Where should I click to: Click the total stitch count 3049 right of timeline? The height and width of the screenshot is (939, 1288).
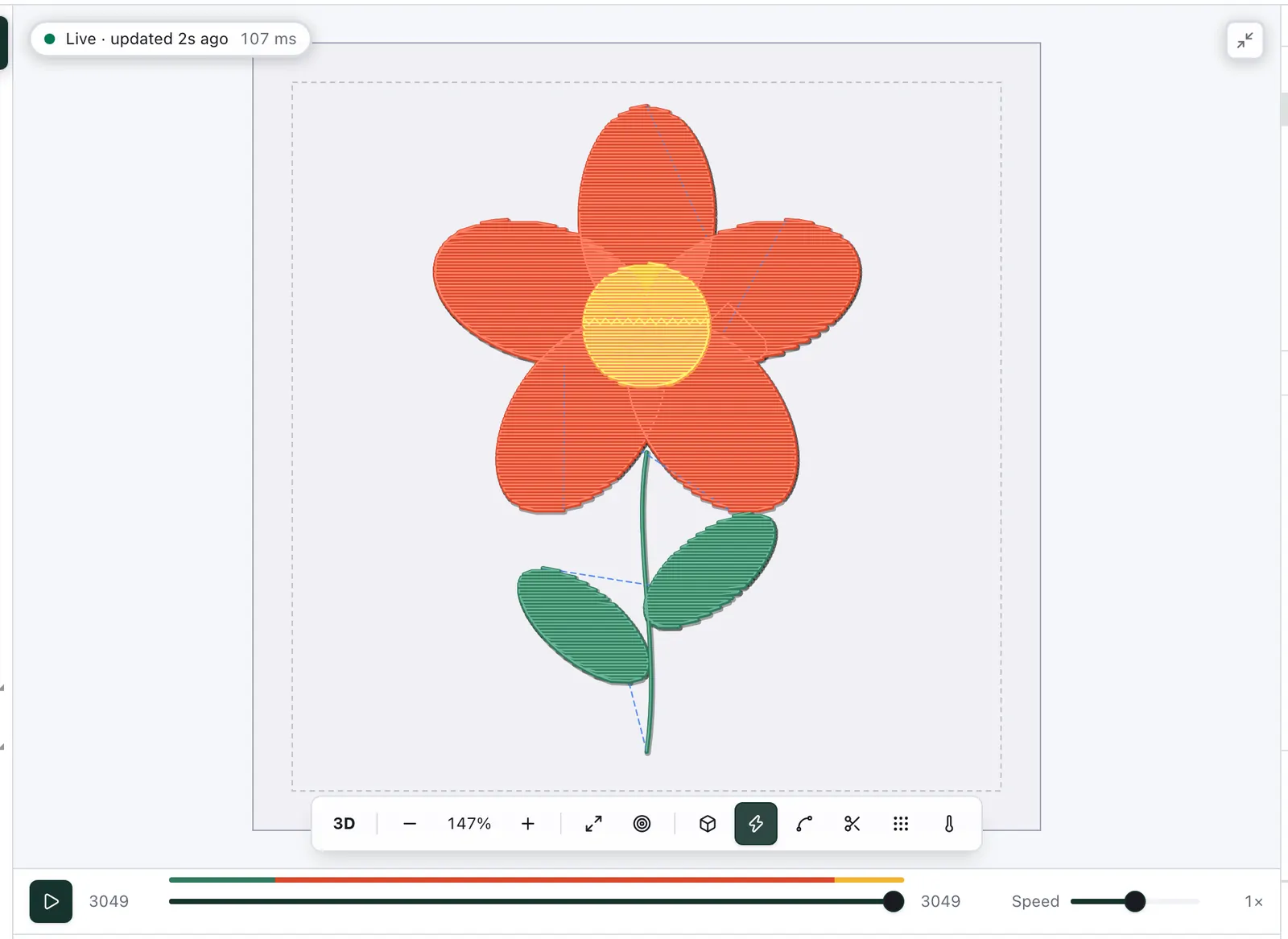(x=940, y=901)
